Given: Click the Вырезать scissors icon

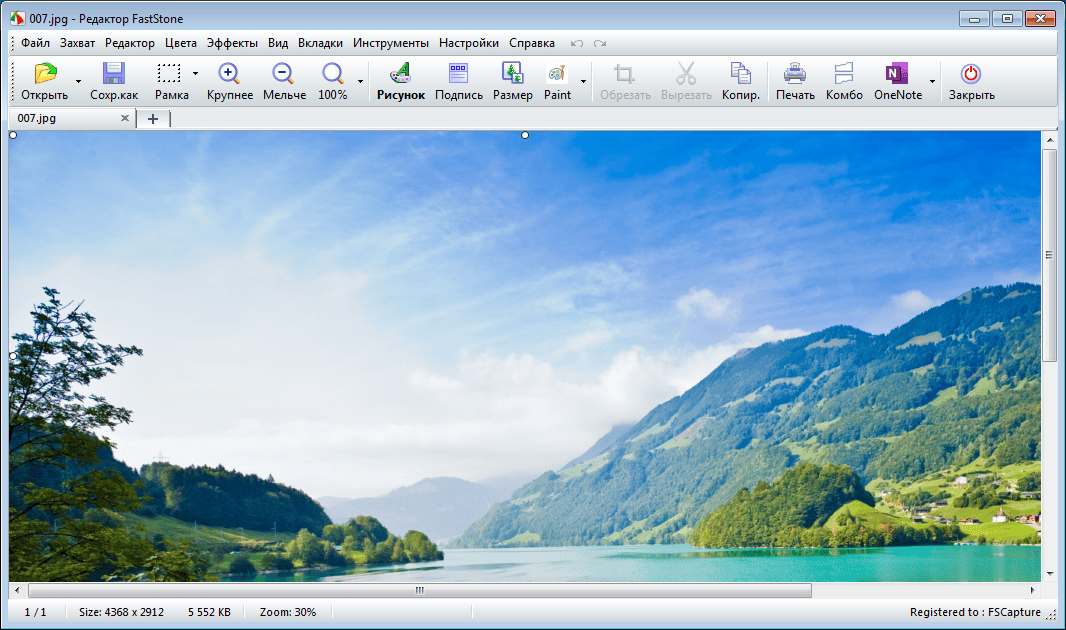Looking at the screenshot, I should (685, 73).
